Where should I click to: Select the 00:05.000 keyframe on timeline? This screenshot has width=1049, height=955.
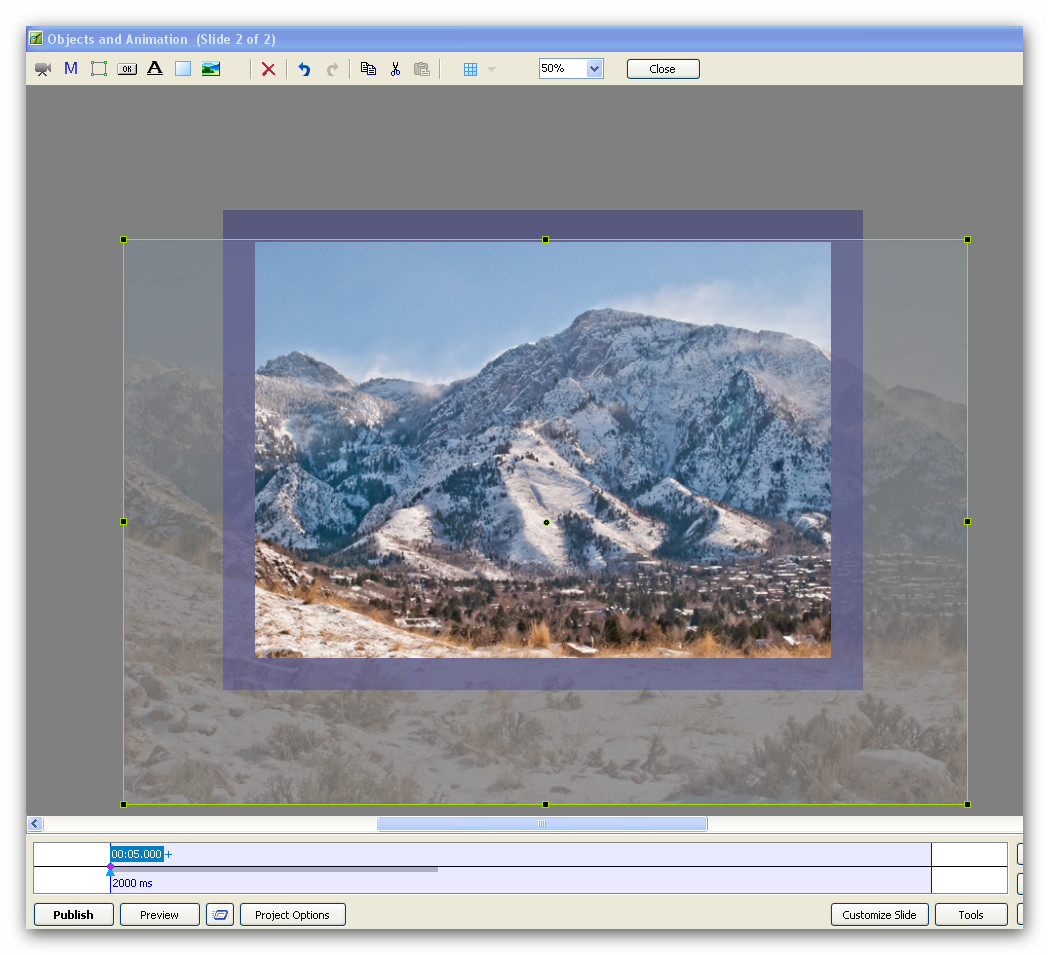tap(137, 854)
